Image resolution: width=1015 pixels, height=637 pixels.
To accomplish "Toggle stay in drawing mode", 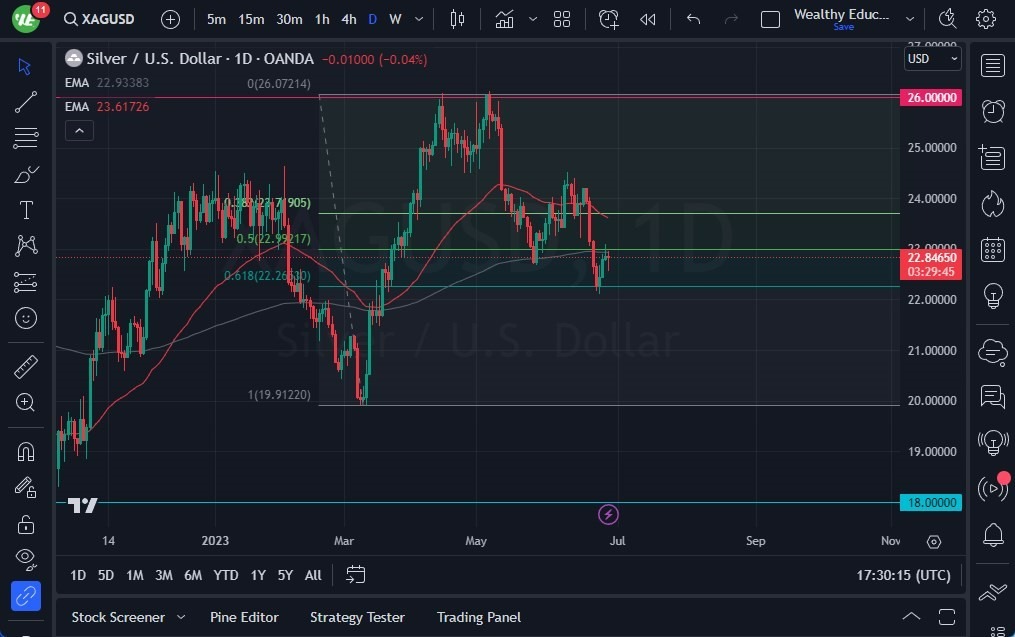I will (26, 487).
